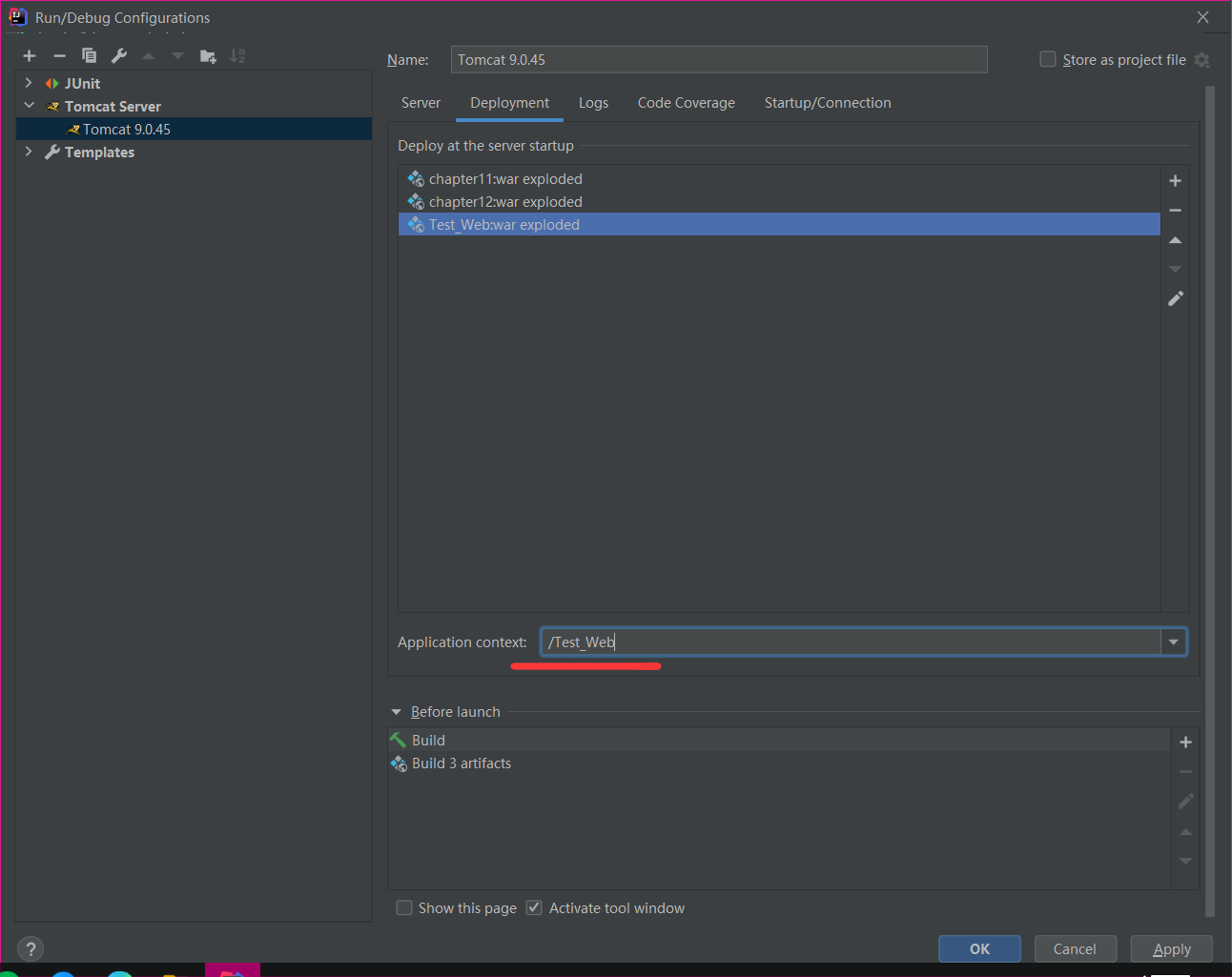Viewport: 1232px width, 977px height.
Task: Move Before launch task down
Action: point(1185,861)
